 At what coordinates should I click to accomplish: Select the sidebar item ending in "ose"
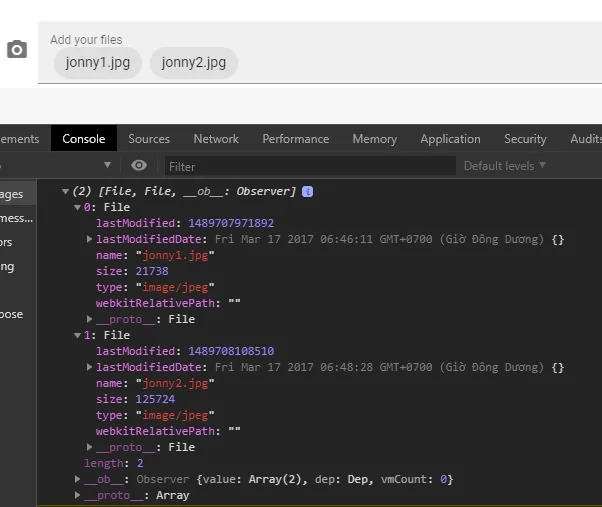pyautogui.click(x=18, y=314)
